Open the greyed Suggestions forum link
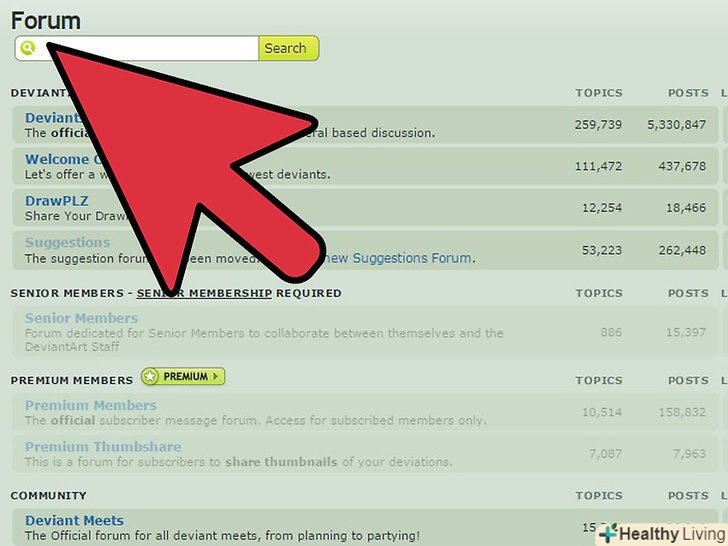Image resolution: width=728 pixels, height=546 pixels. click(67, 242)
